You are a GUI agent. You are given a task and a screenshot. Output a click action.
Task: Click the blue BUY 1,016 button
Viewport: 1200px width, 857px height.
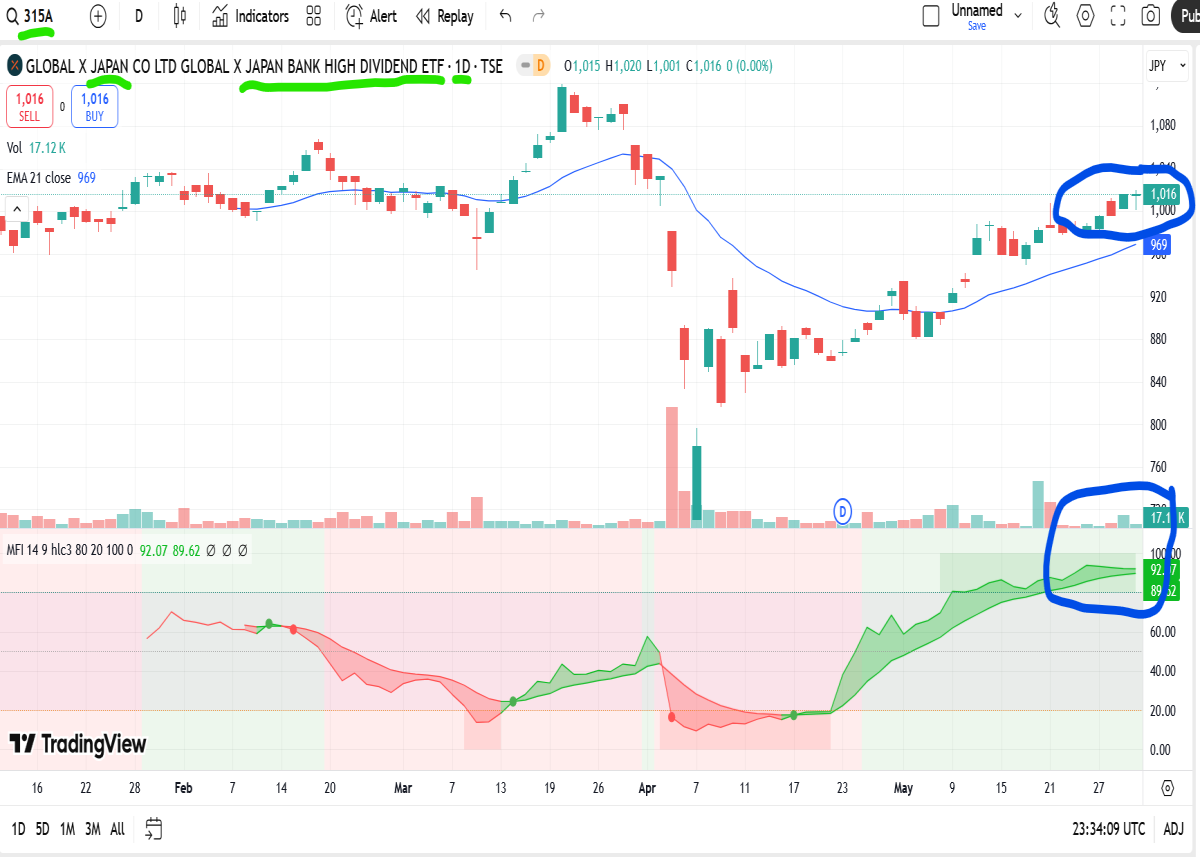click(x=95, y=107)
